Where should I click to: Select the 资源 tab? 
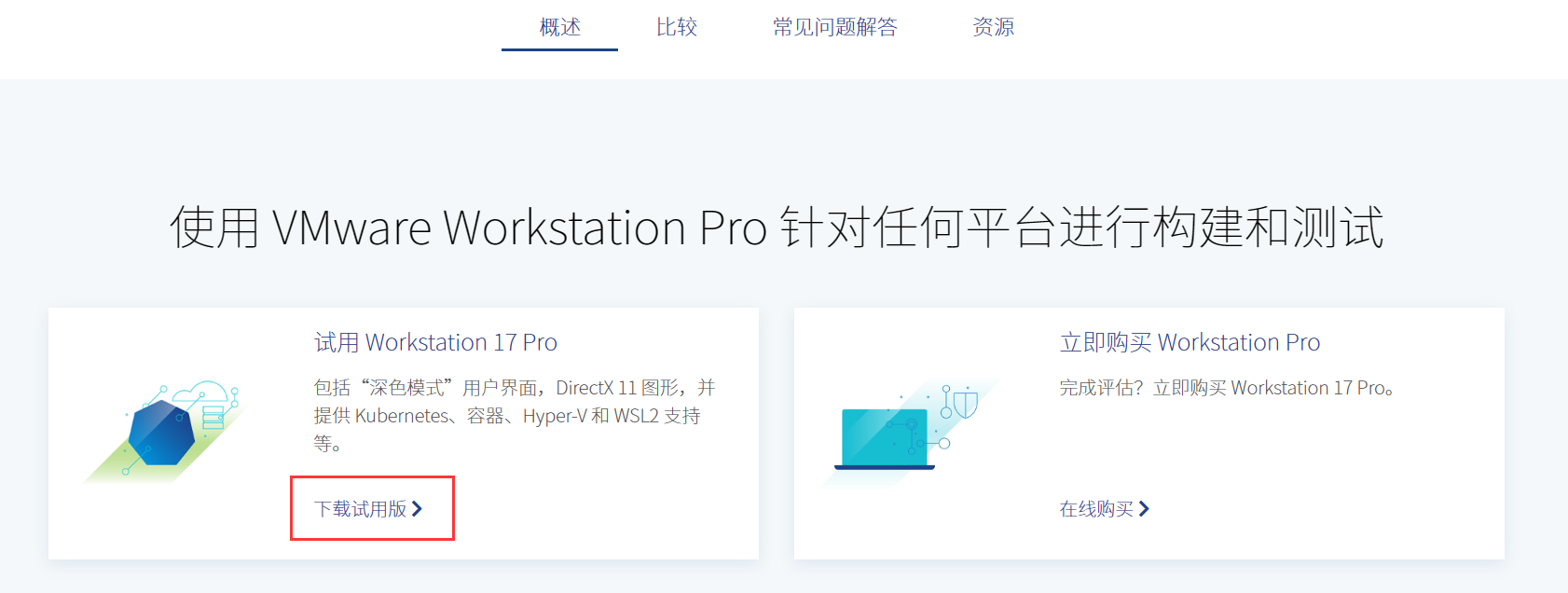pyautogui.click(x=993, y=27)
